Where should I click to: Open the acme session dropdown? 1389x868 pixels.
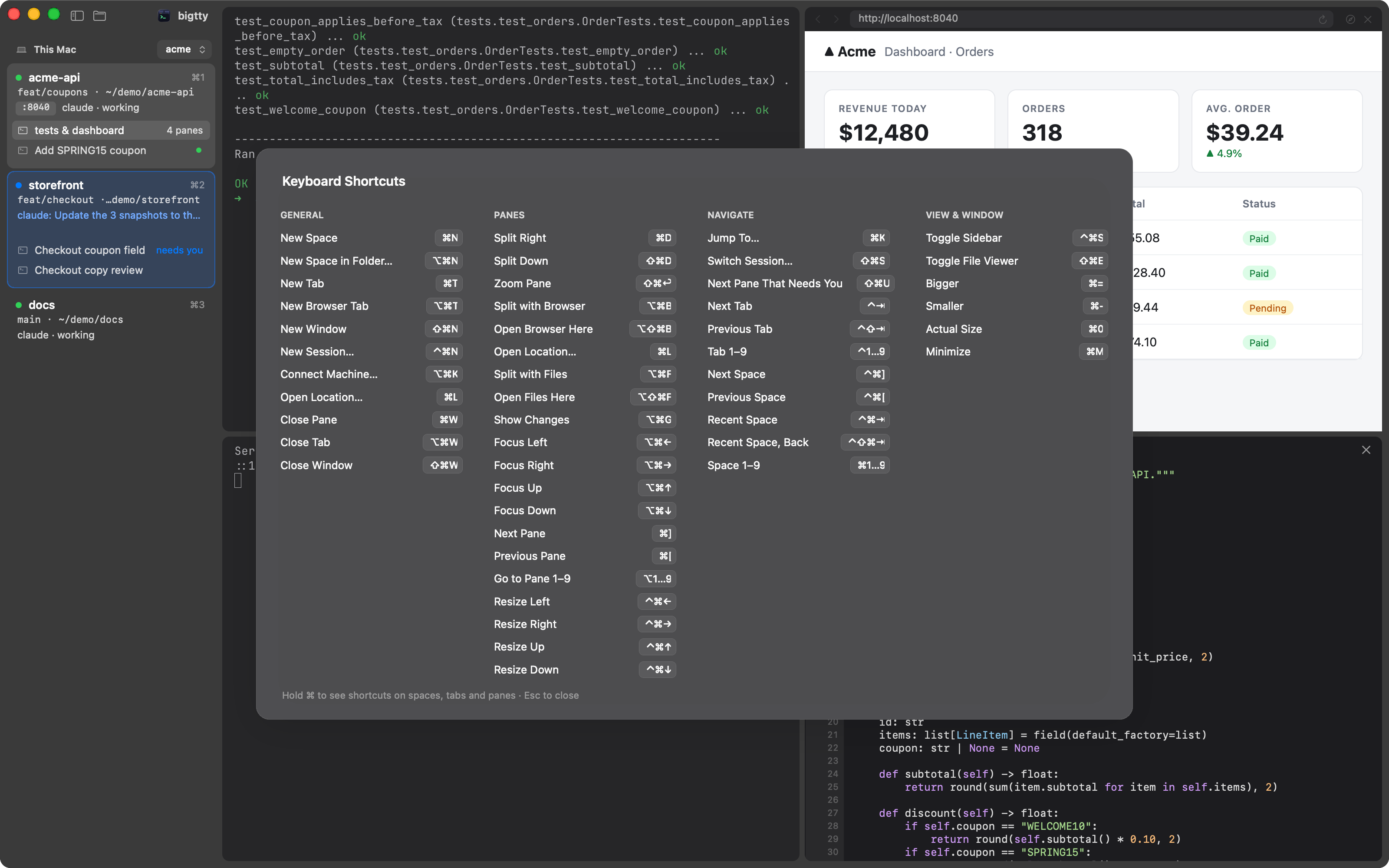(x=184, y=49)
